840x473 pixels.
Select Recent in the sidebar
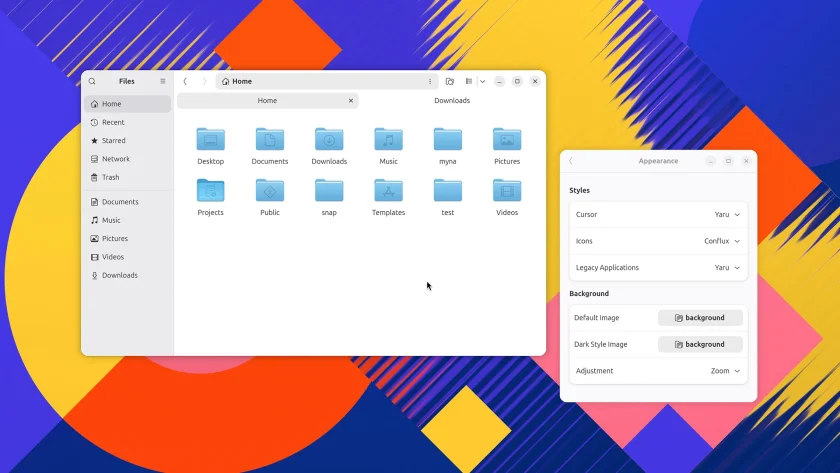[x=128, y=122]
